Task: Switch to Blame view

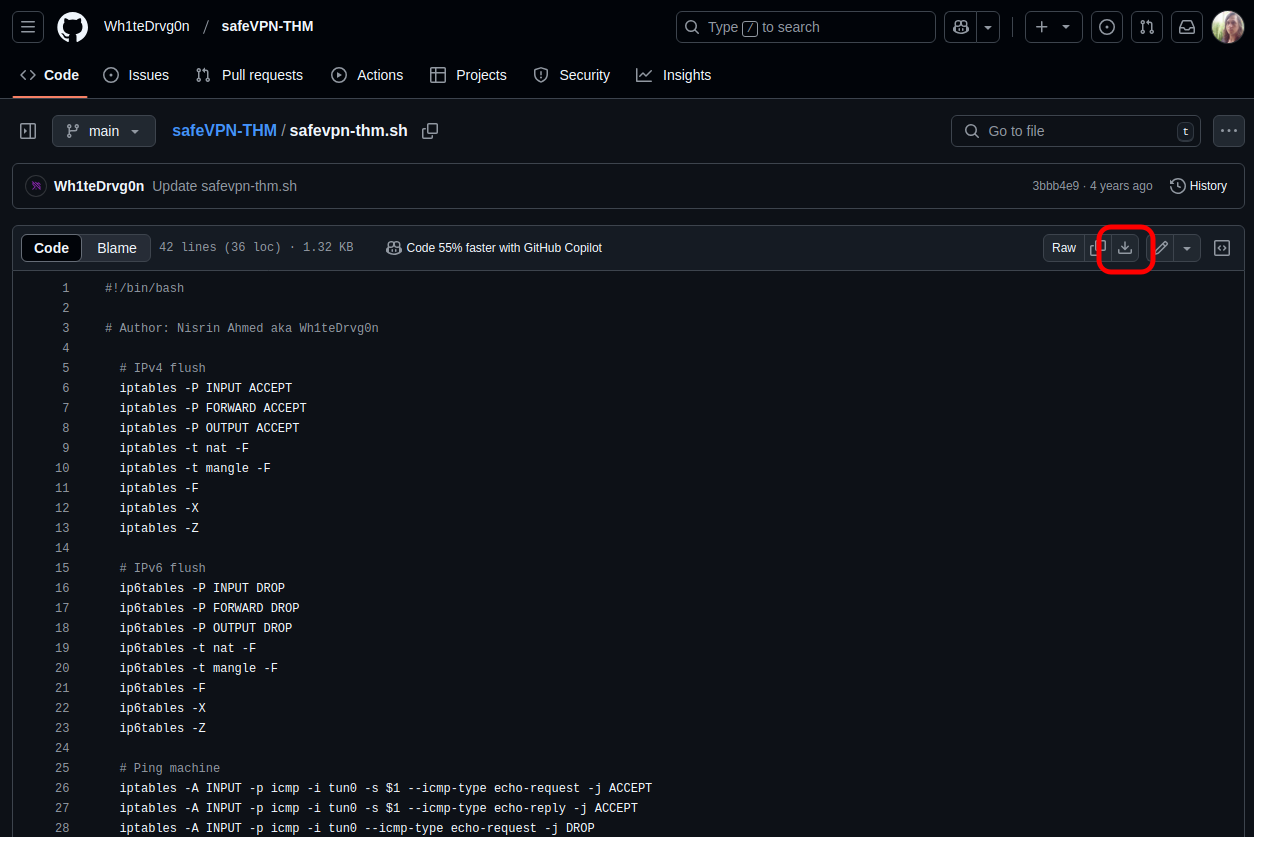Action: pos(117,248)
